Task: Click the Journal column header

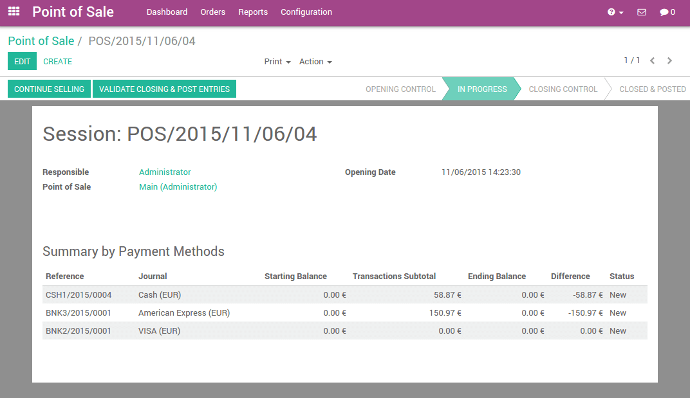Action: 153,276
